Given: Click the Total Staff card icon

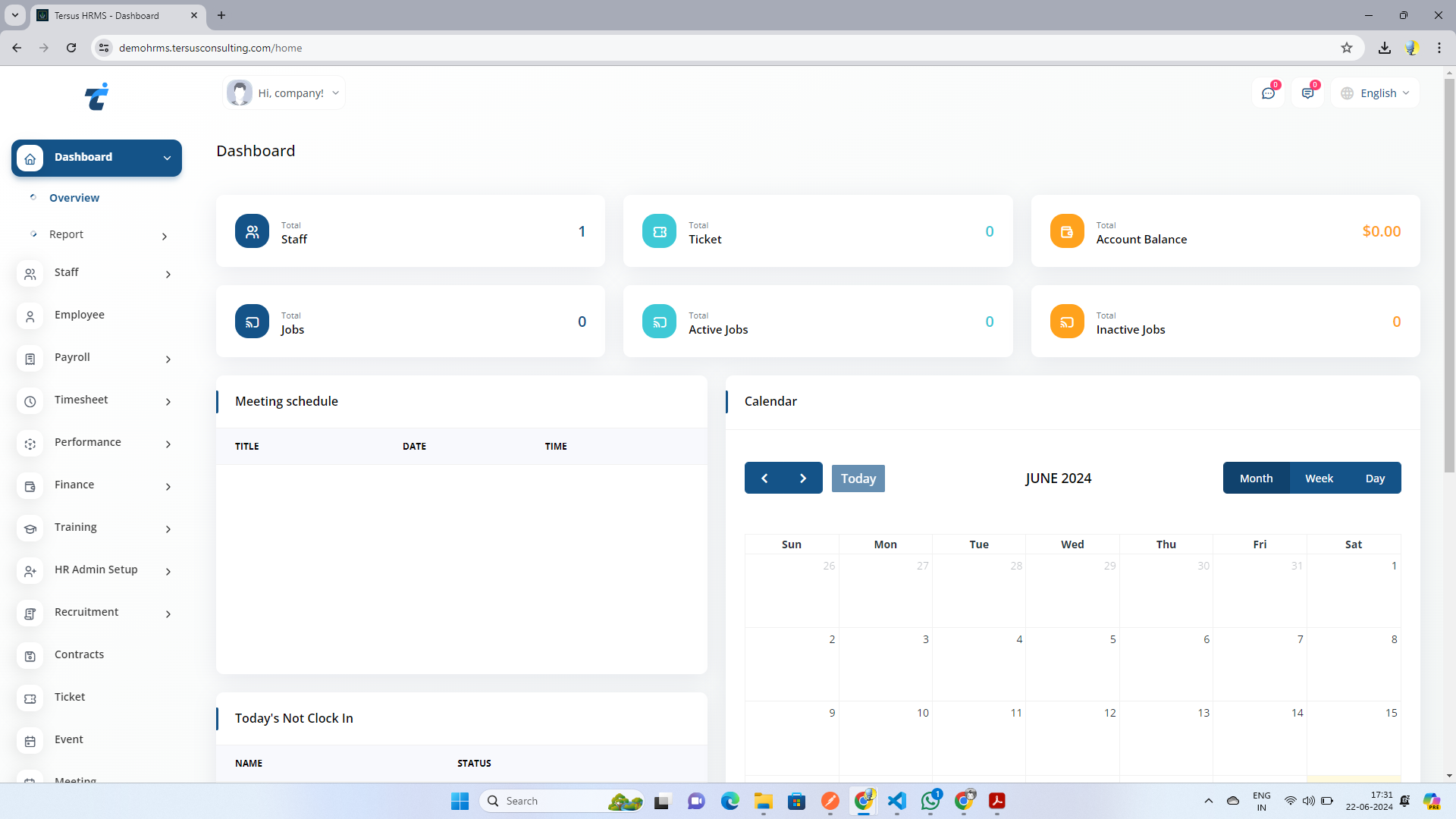Looking at the screenshot, I should (x=252, y=231).
